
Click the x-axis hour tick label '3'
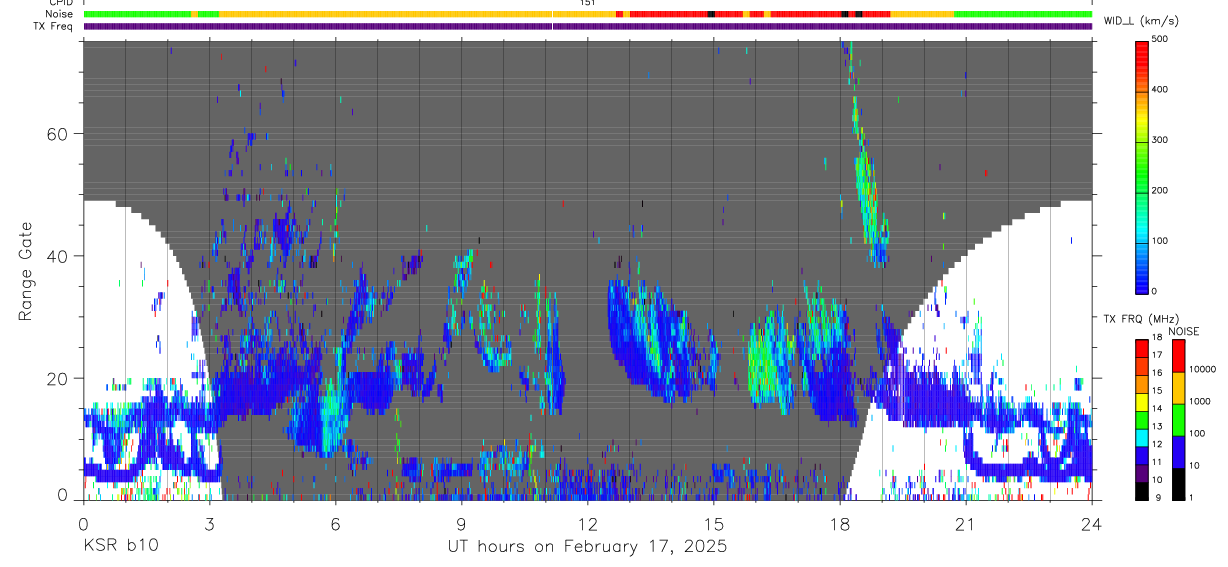[x=210, y=522]
